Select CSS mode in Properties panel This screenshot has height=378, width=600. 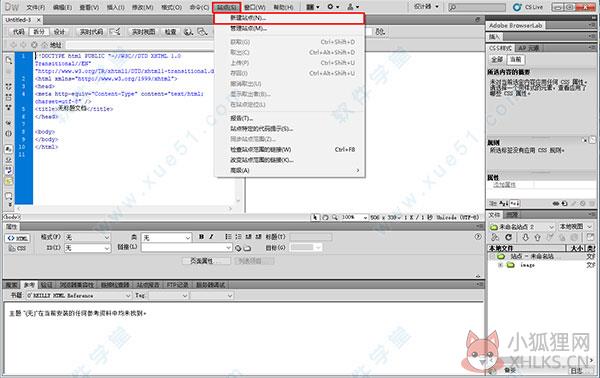[18, 248]
